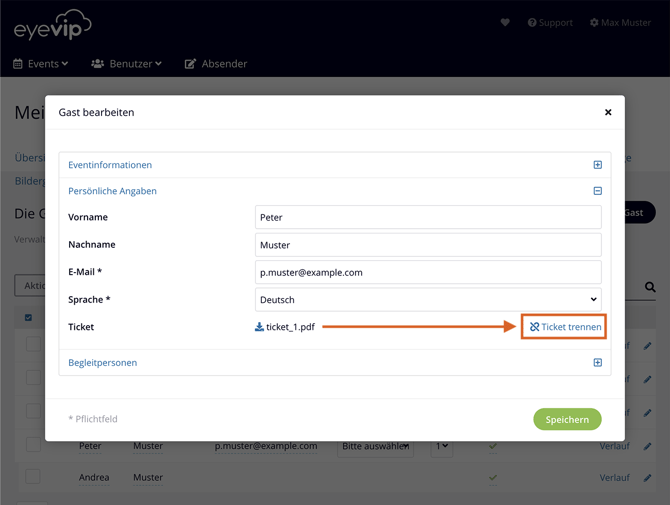Expand the Eventinformationen section title

110,165
